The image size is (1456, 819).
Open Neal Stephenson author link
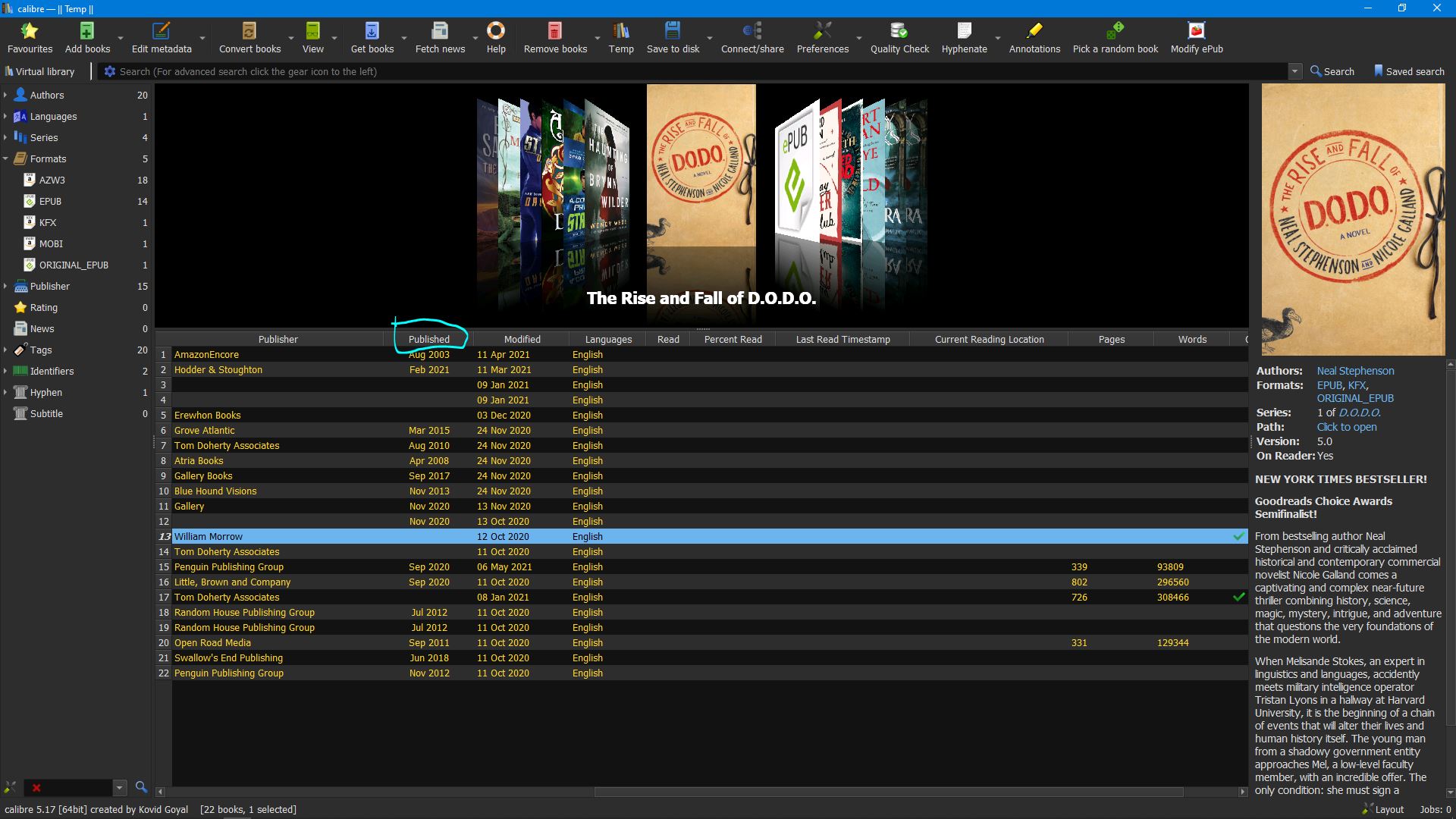pyautogui.click(x=1355, y=371)
